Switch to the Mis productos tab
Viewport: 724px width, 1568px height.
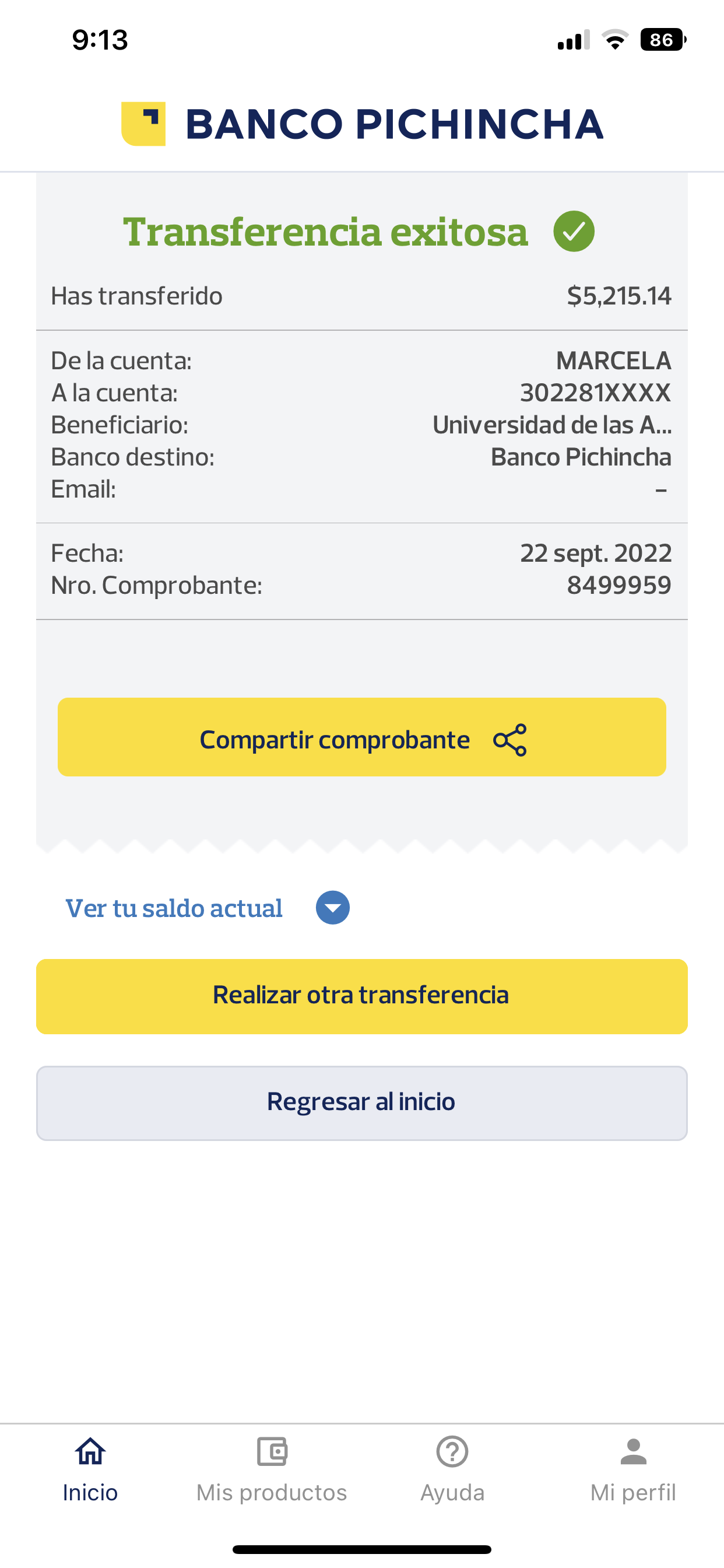coord(271,1493)
